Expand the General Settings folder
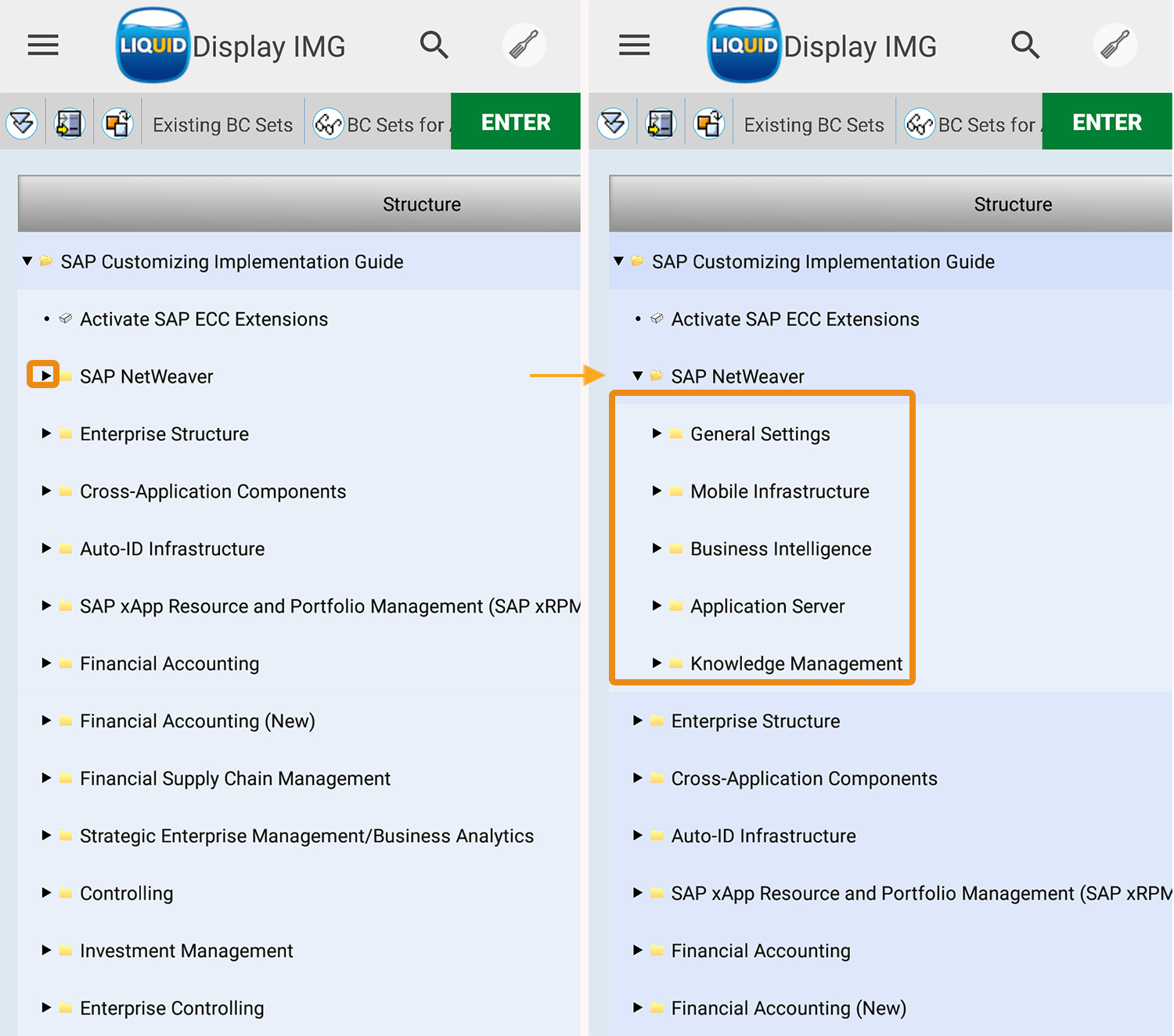This screenshot has height=1036, width=1174. click(657, 433)
